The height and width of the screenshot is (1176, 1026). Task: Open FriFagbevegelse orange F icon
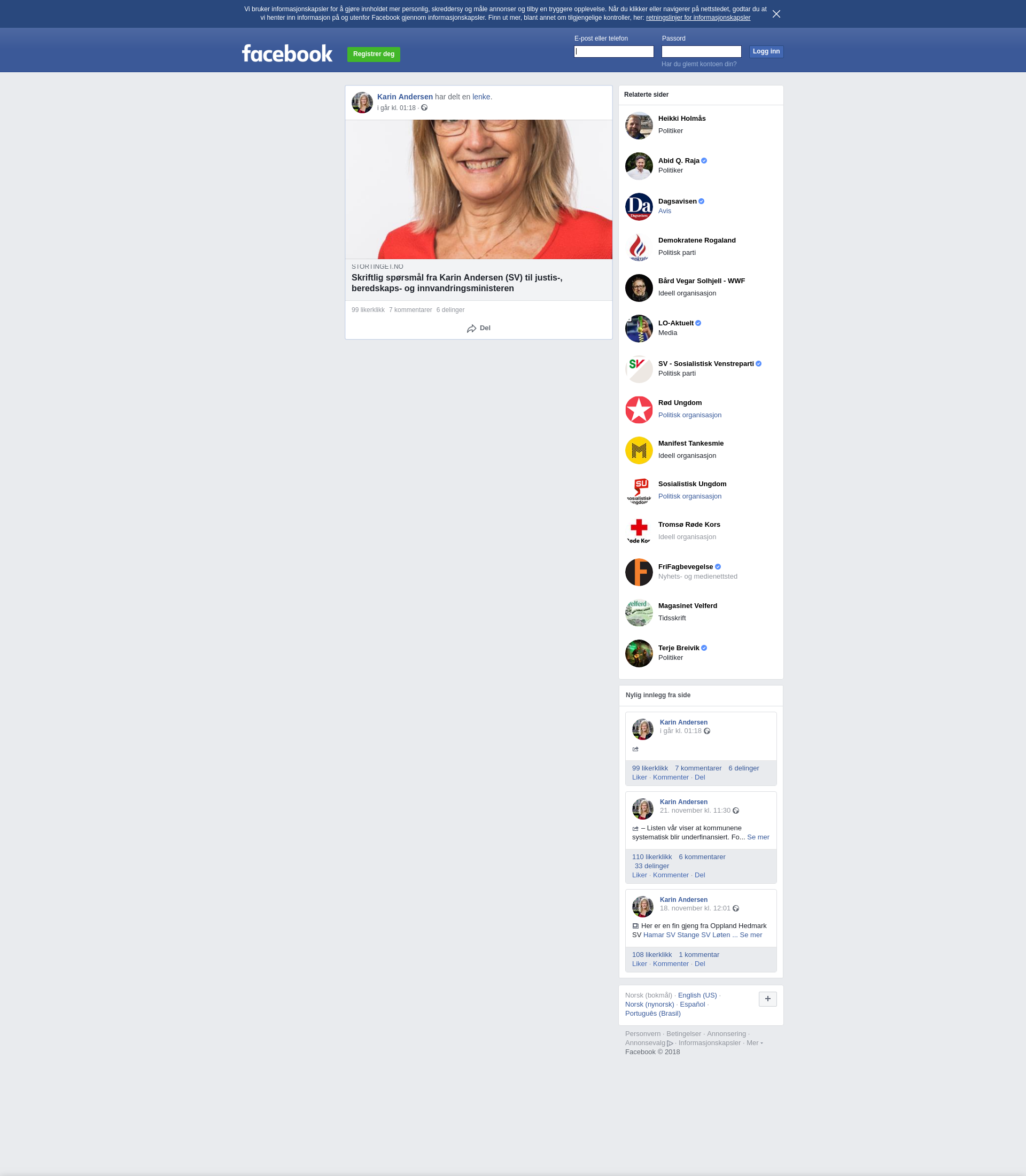tap(639, 572)
